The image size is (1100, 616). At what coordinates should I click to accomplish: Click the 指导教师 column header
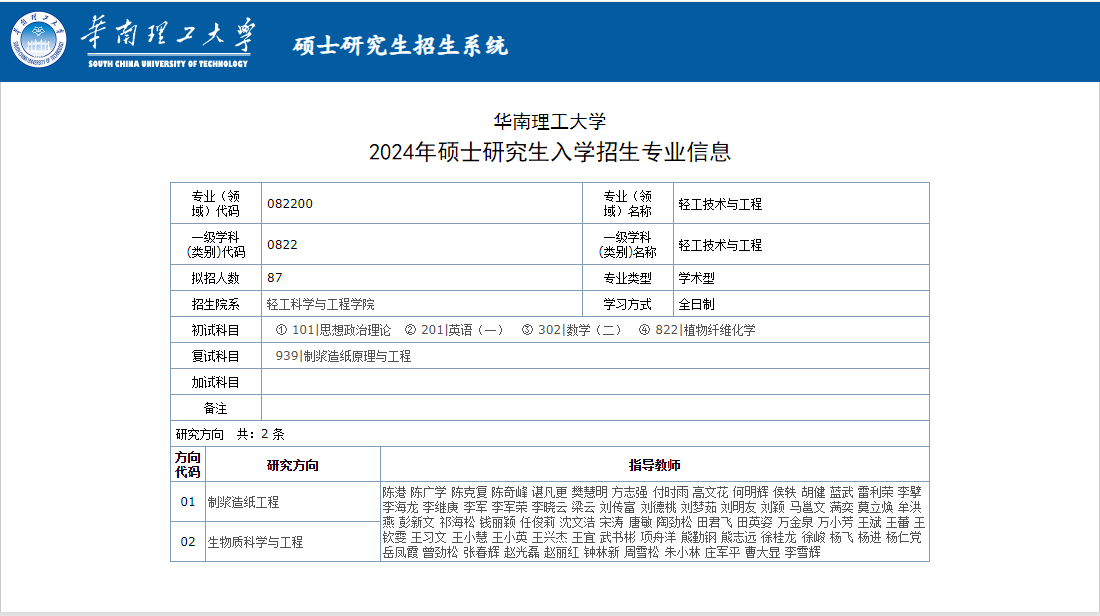click(x=655, y=464)
